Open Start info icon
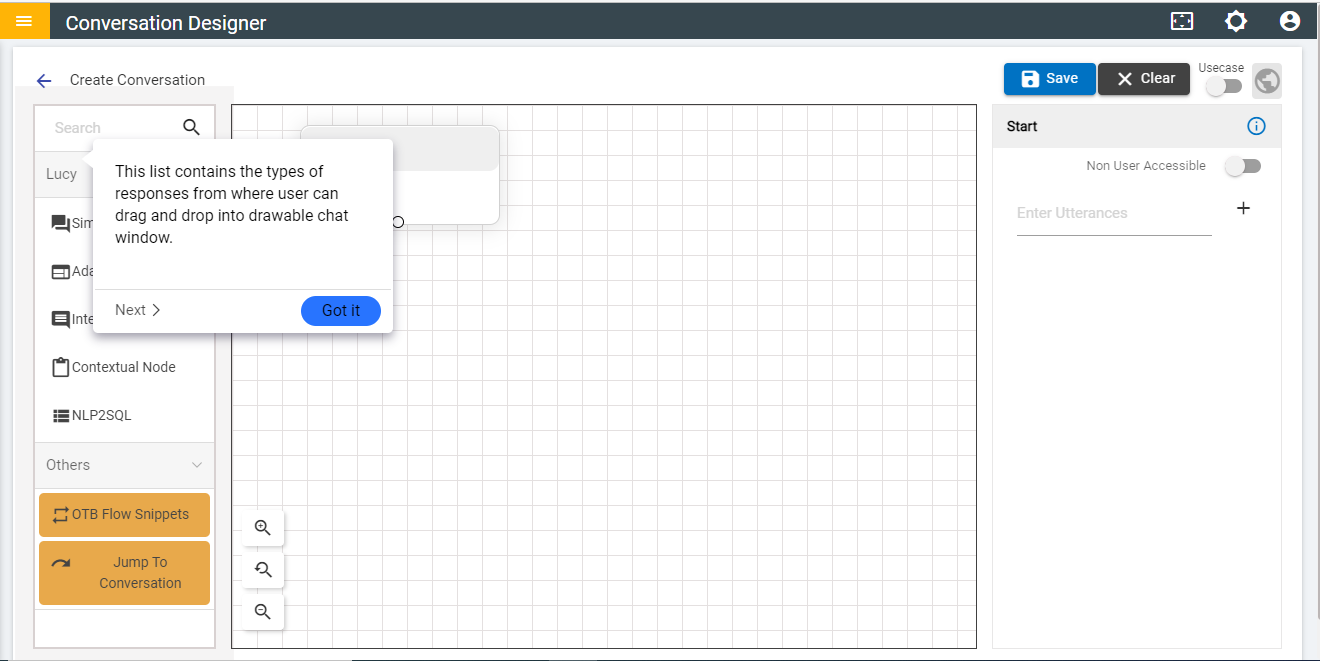The height and width of the screenshot is (661, 1320). pyautogui.click(x=1257, y=126)
